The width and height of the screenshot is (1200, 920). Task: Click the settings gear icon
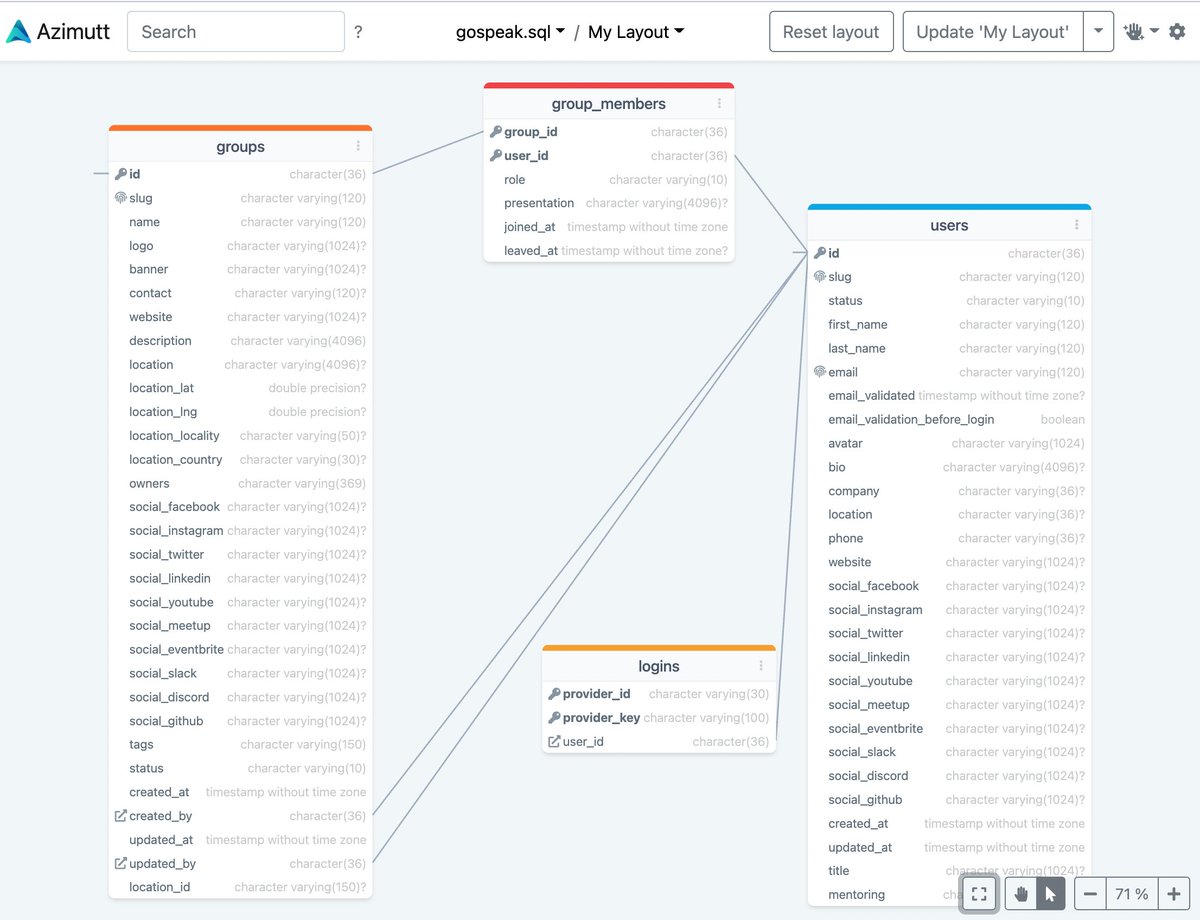click(1177, 31)
